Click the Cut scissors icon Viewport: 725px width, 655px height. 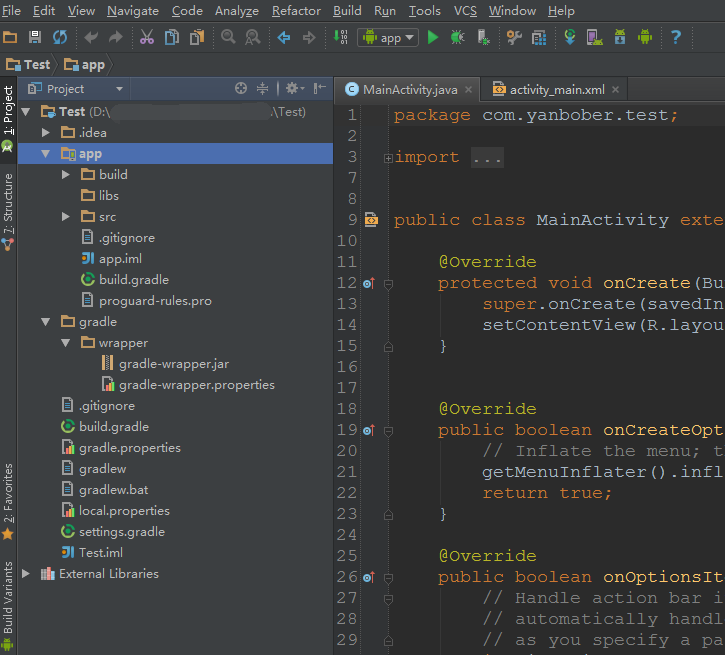coord(146,37)
